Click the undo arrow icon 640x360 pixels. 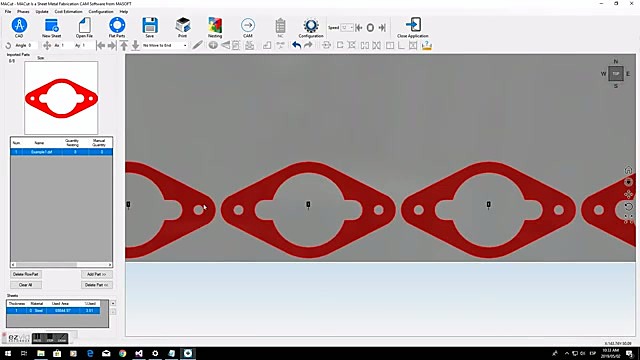coord(297,45)
